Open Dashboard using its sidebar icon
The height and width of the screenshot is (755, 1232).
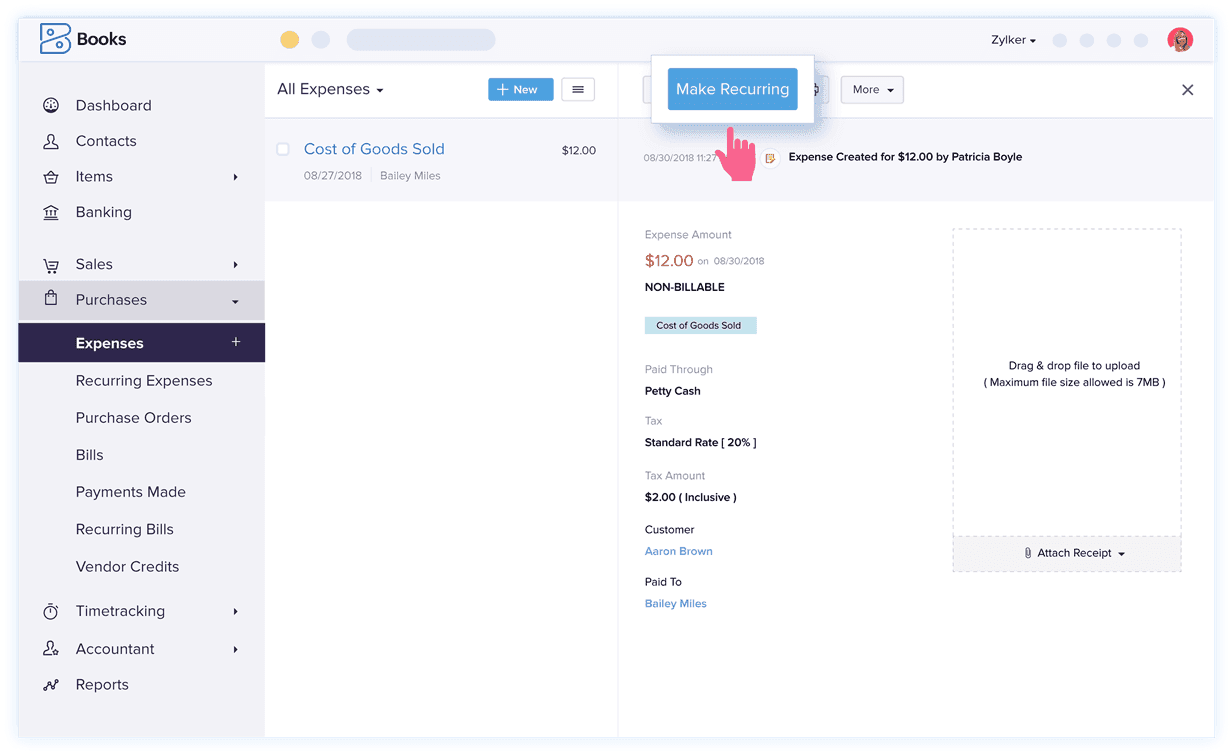[x=52, y=105]
